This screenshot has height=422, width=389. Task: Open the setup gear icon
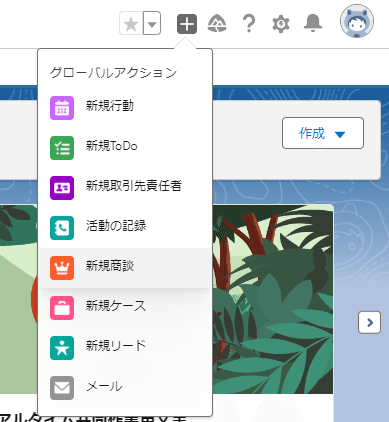click(x=281, y=24)
